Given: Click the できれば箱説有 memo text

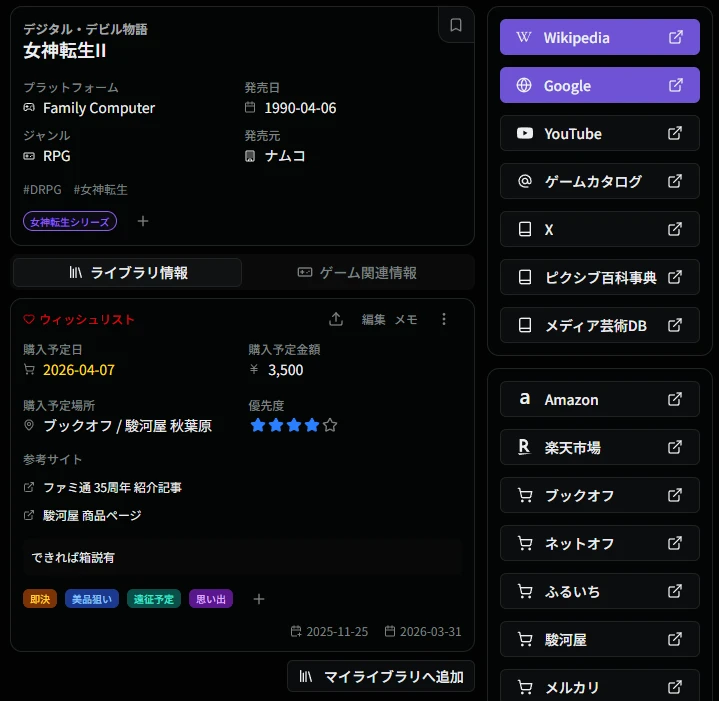Looking at the screenshot, I should pos(73,557).
